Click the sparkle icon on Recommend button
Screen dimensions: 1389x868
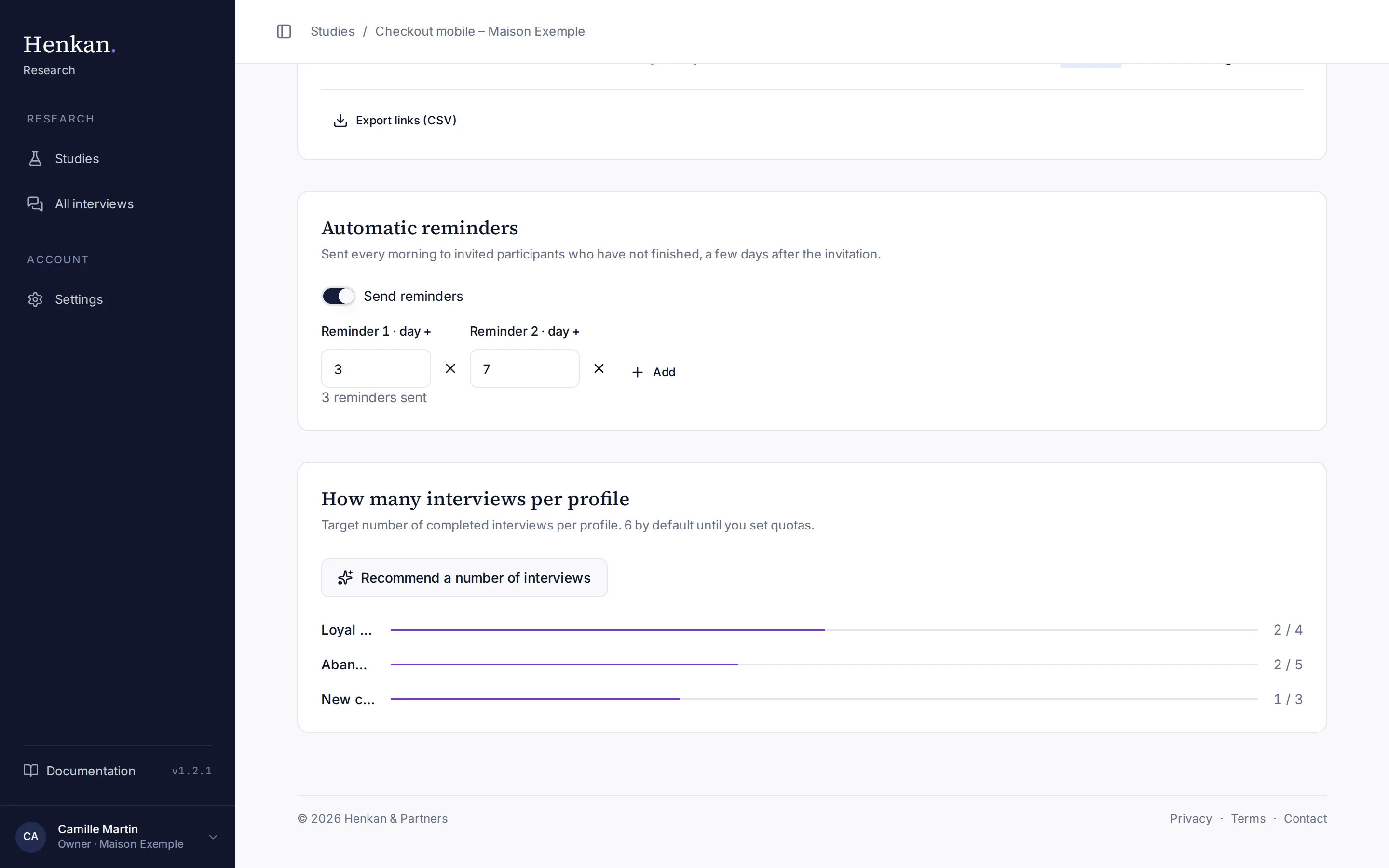click(x=345, y=578)
